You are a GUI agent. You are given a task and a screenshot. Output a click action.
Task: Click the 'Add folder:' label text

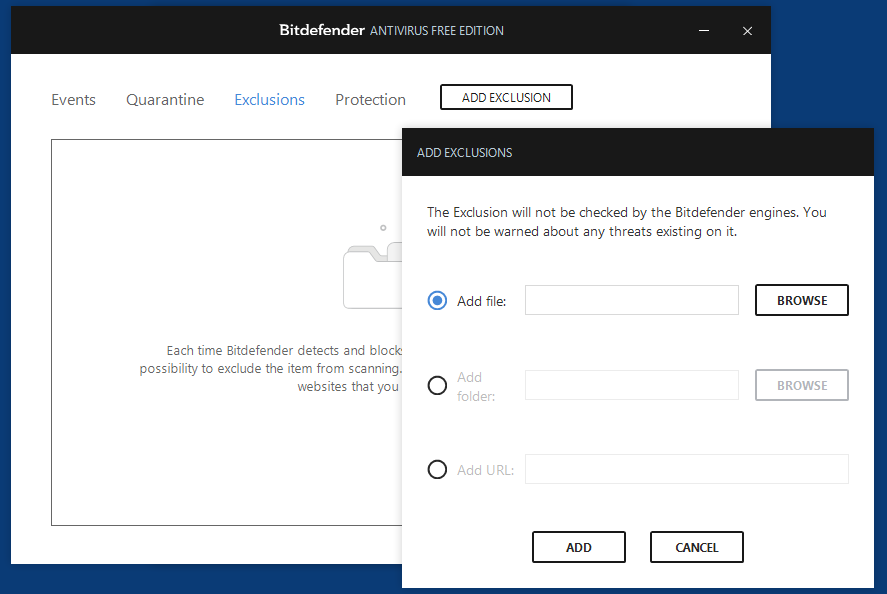tap(476, 386)
